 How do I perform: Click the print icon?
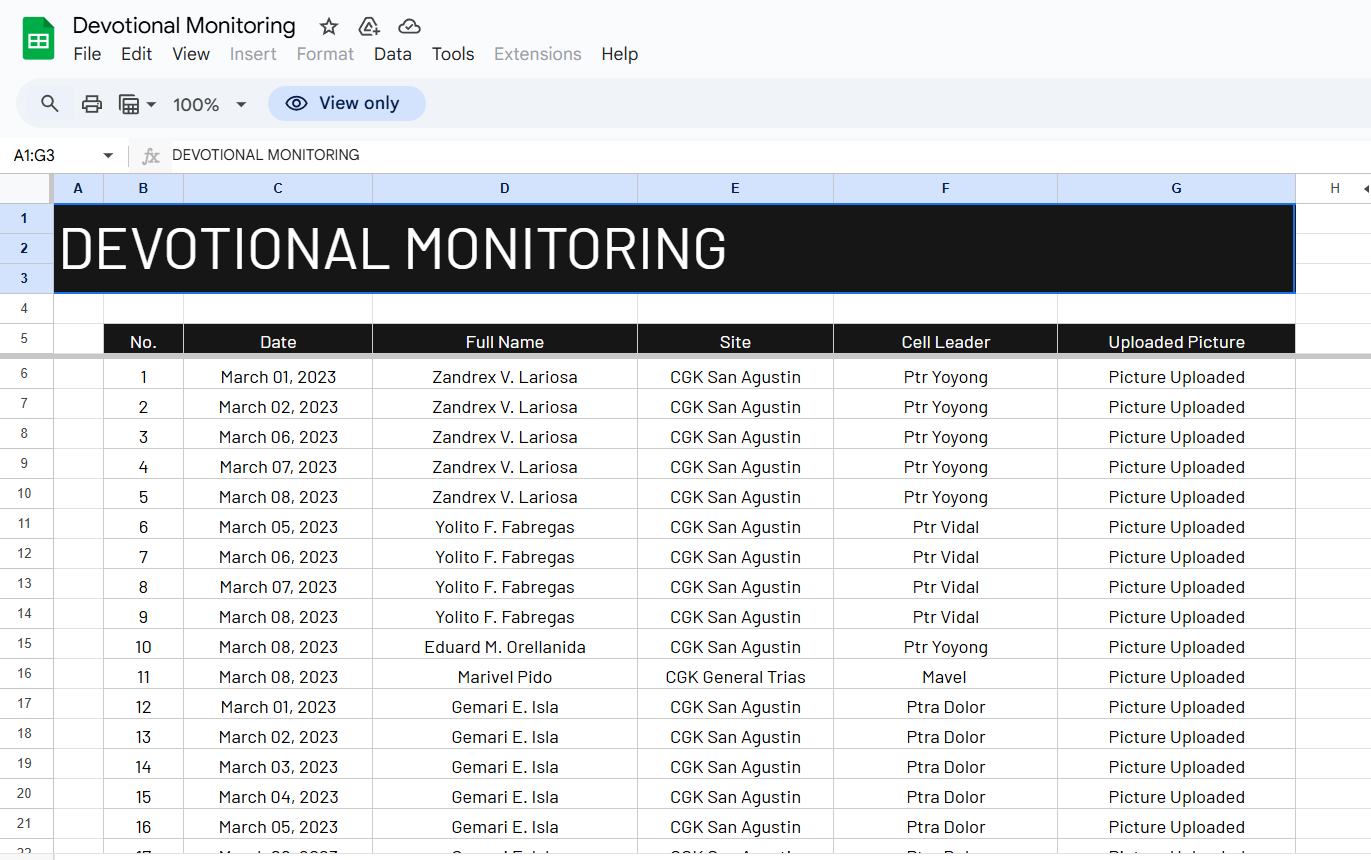92,104
